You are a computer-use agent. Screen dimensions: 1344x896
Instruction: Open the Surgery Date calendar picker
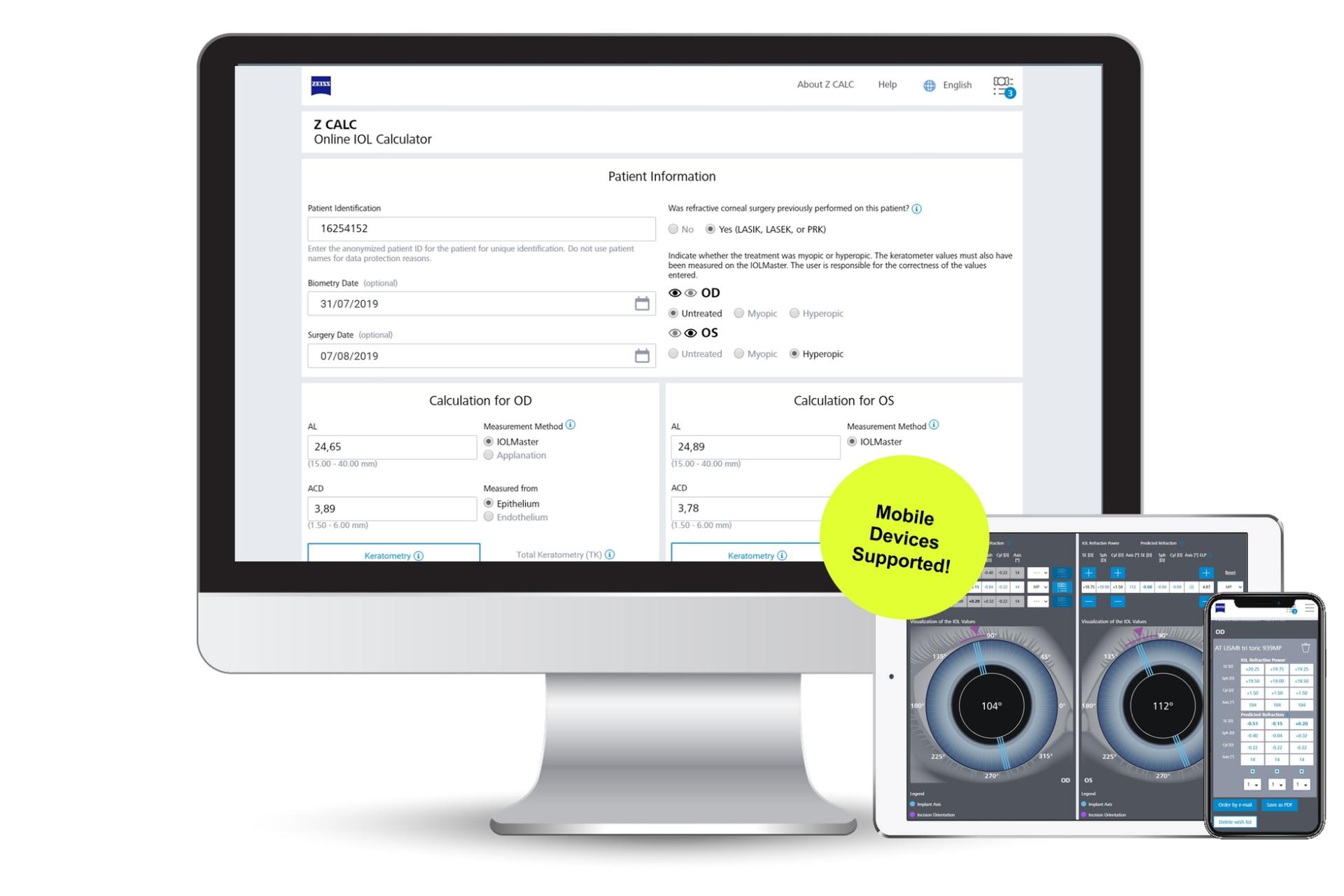[x=642, y=356]
